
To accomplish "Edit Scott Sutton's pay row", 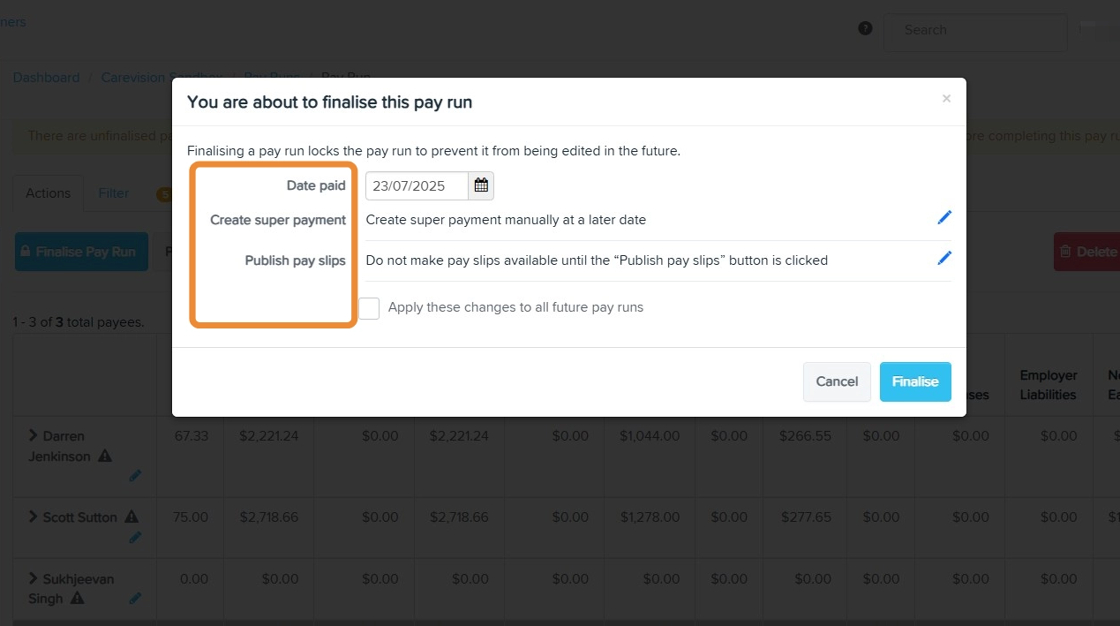I will tap(135, 538).
